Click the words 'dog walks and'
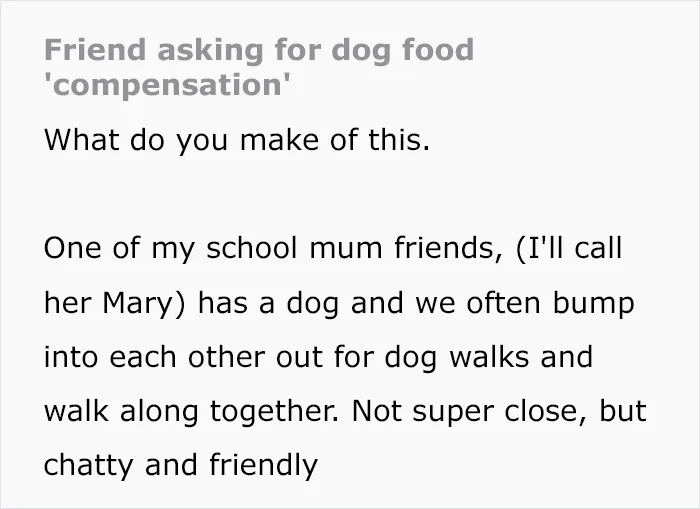This screenshot has width=700, height=509. coord(488,358)
